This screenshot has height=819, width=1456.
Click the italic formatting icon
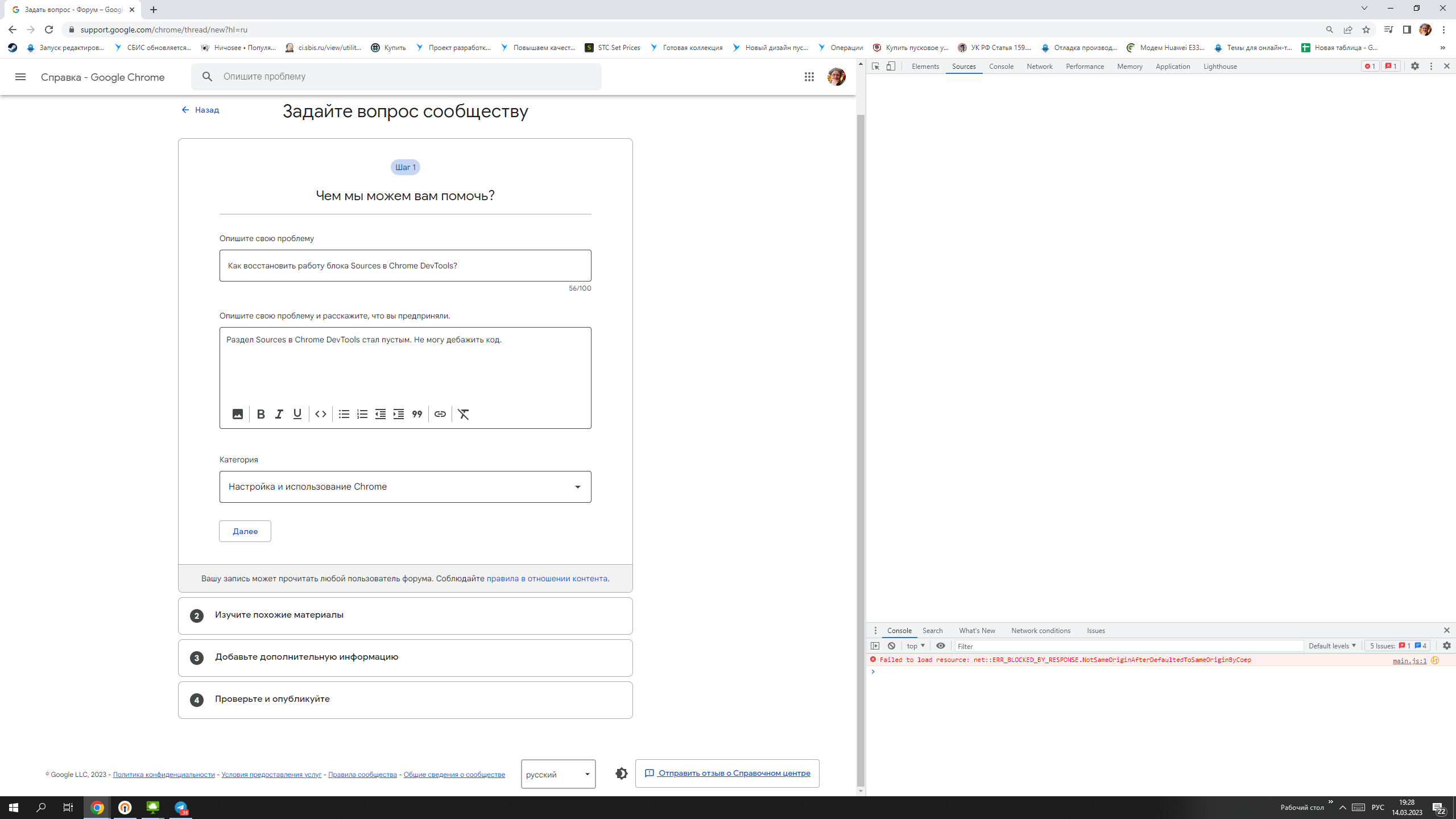pyautogui.click(x=279, y=414)
